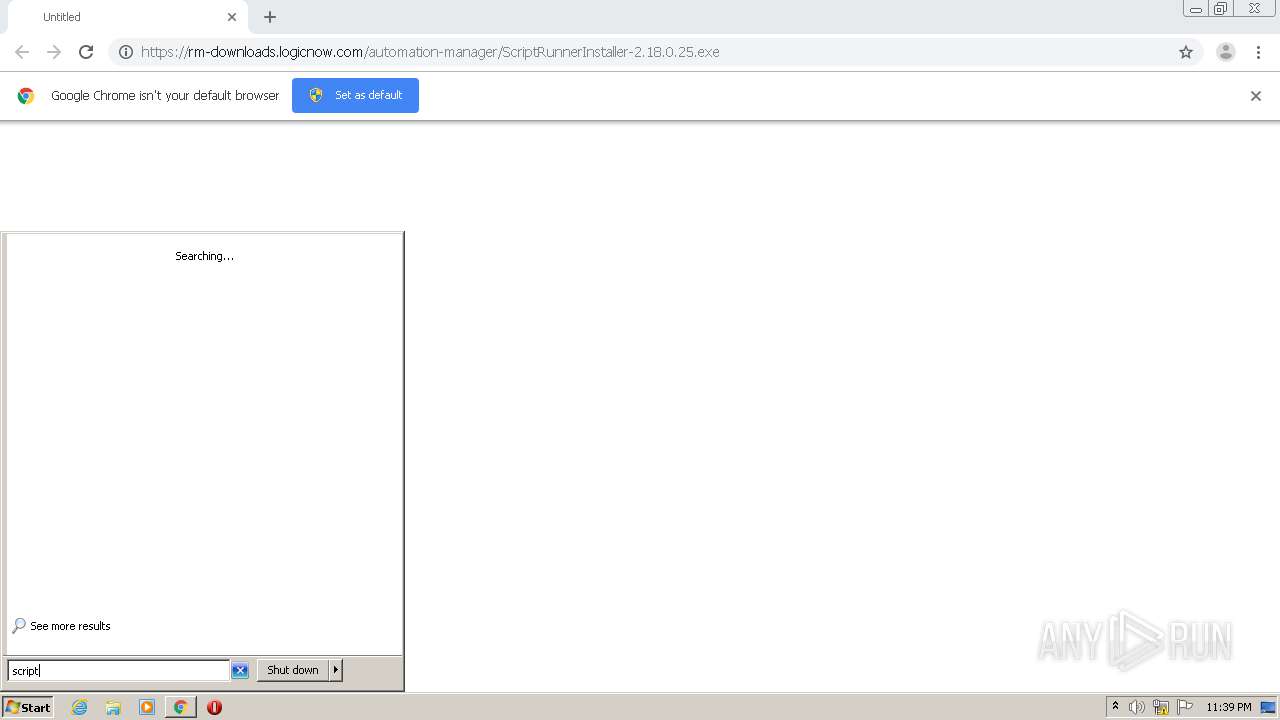Click the Shut down button
Viewport: 1280px width, 720px height.
pyautogui.click(x=293, y=670)
